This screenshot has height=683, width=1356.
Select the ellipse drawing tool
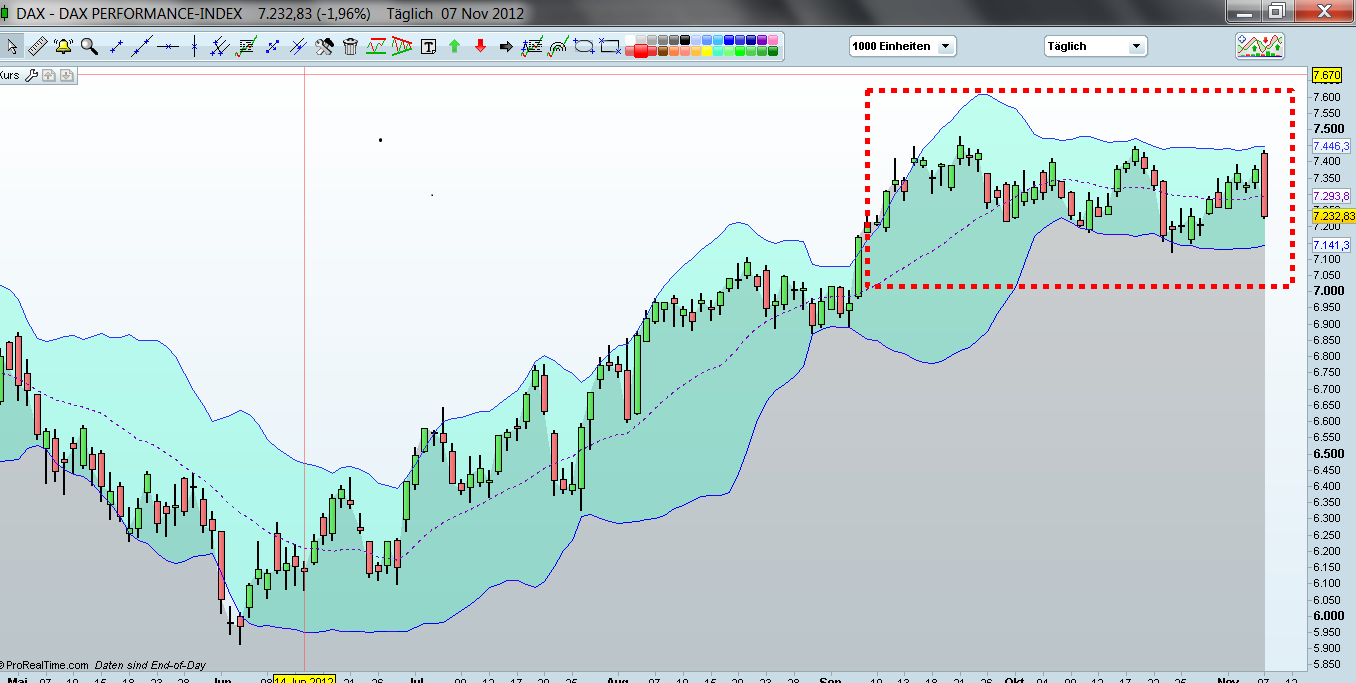(582, 45)
